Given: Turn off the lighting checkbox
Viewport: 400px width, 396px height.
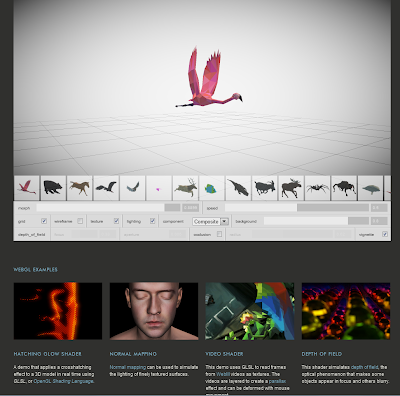Looking at the screenshot, I should (152, 221).
